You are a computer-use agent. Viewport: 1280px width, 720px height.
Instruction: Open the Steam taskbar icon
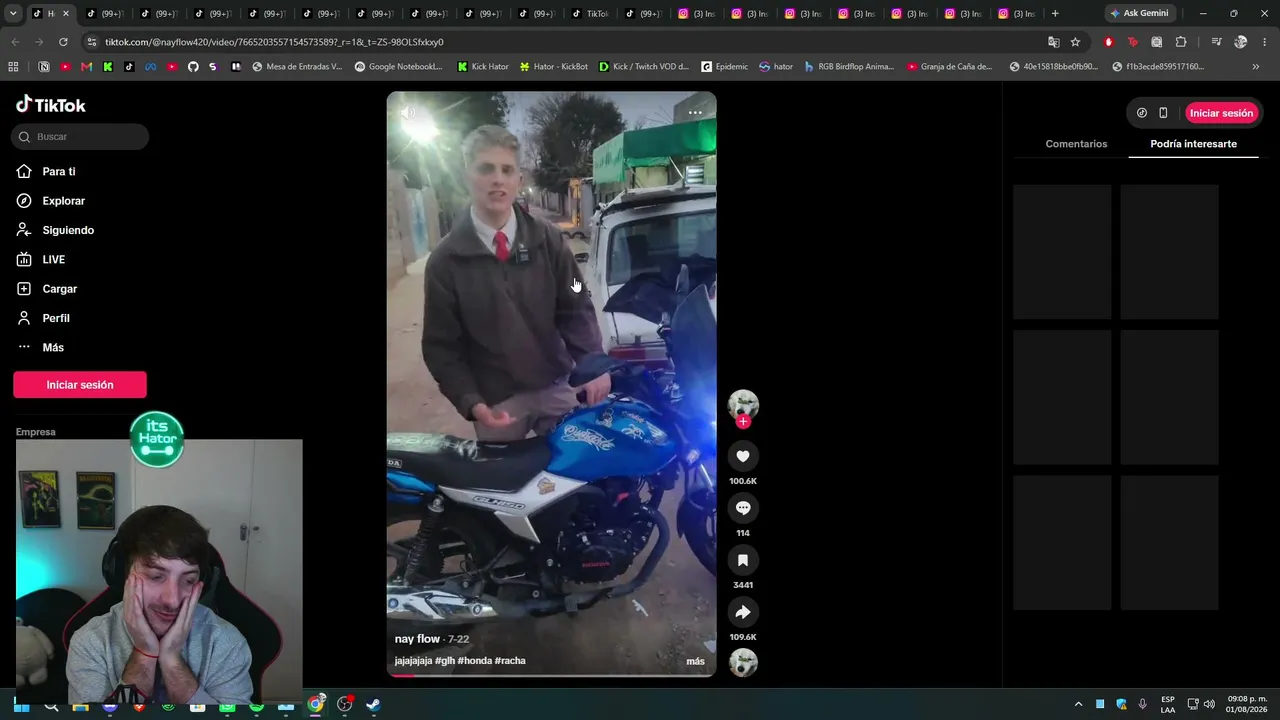373,704
